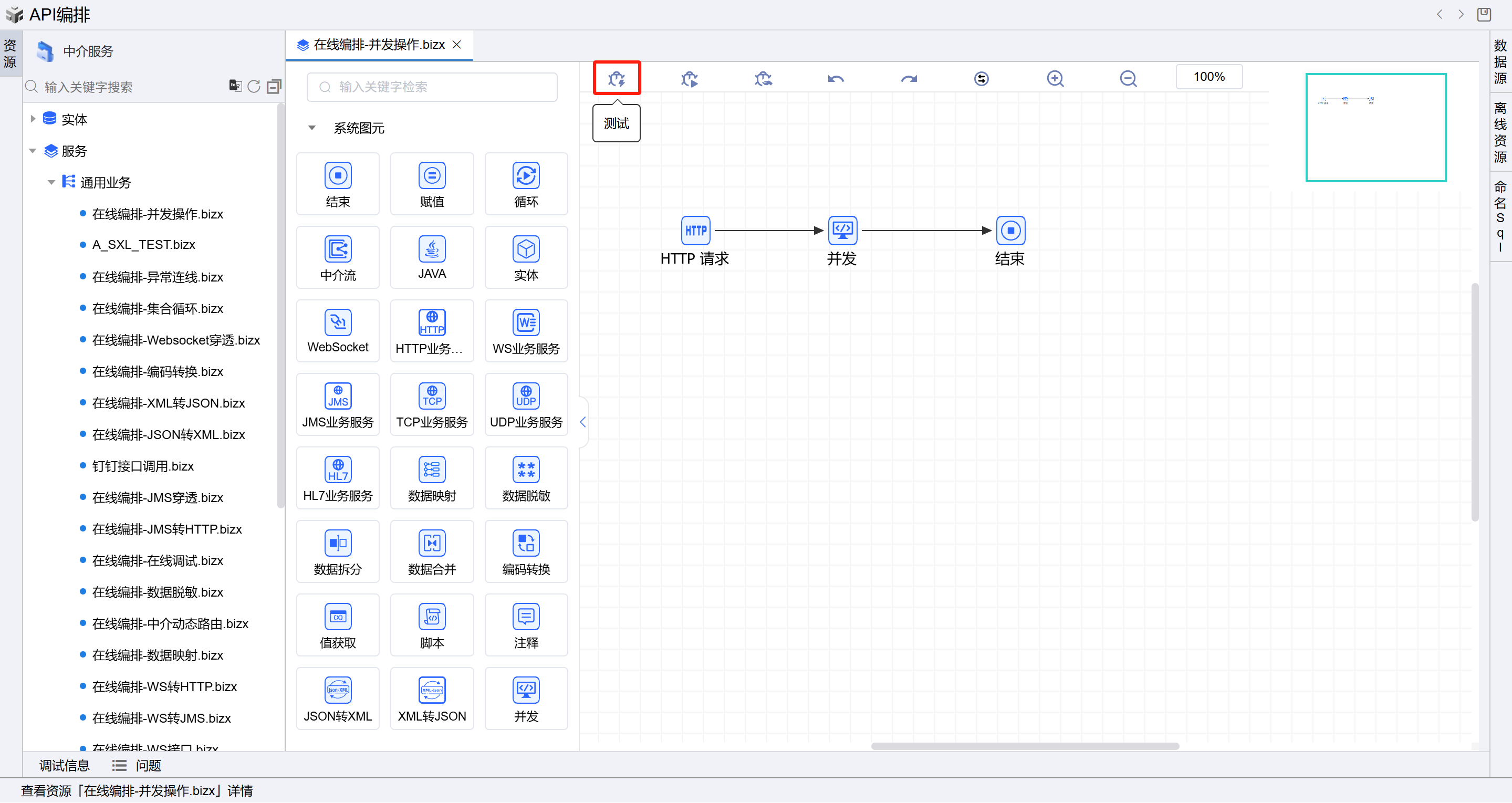Screen dimensions: 1512x803
Task: Click the zoom out magnifier icon
Action: [1128, 78]
